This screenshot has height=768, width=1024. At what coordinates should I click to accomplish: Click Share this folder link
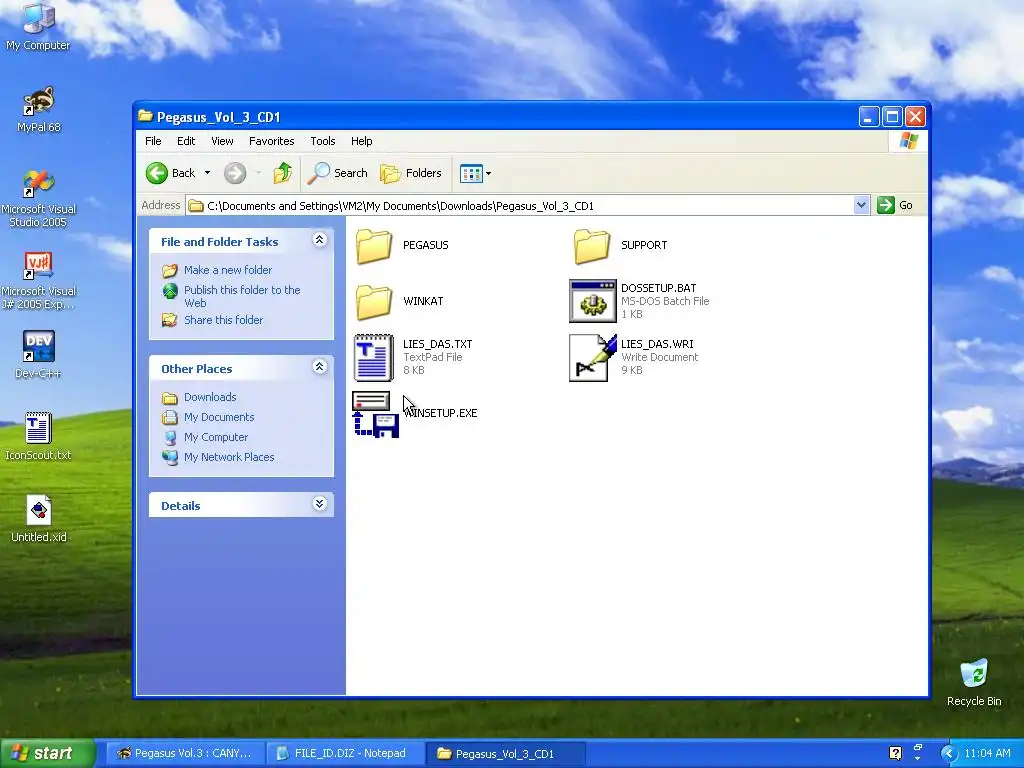223,320
